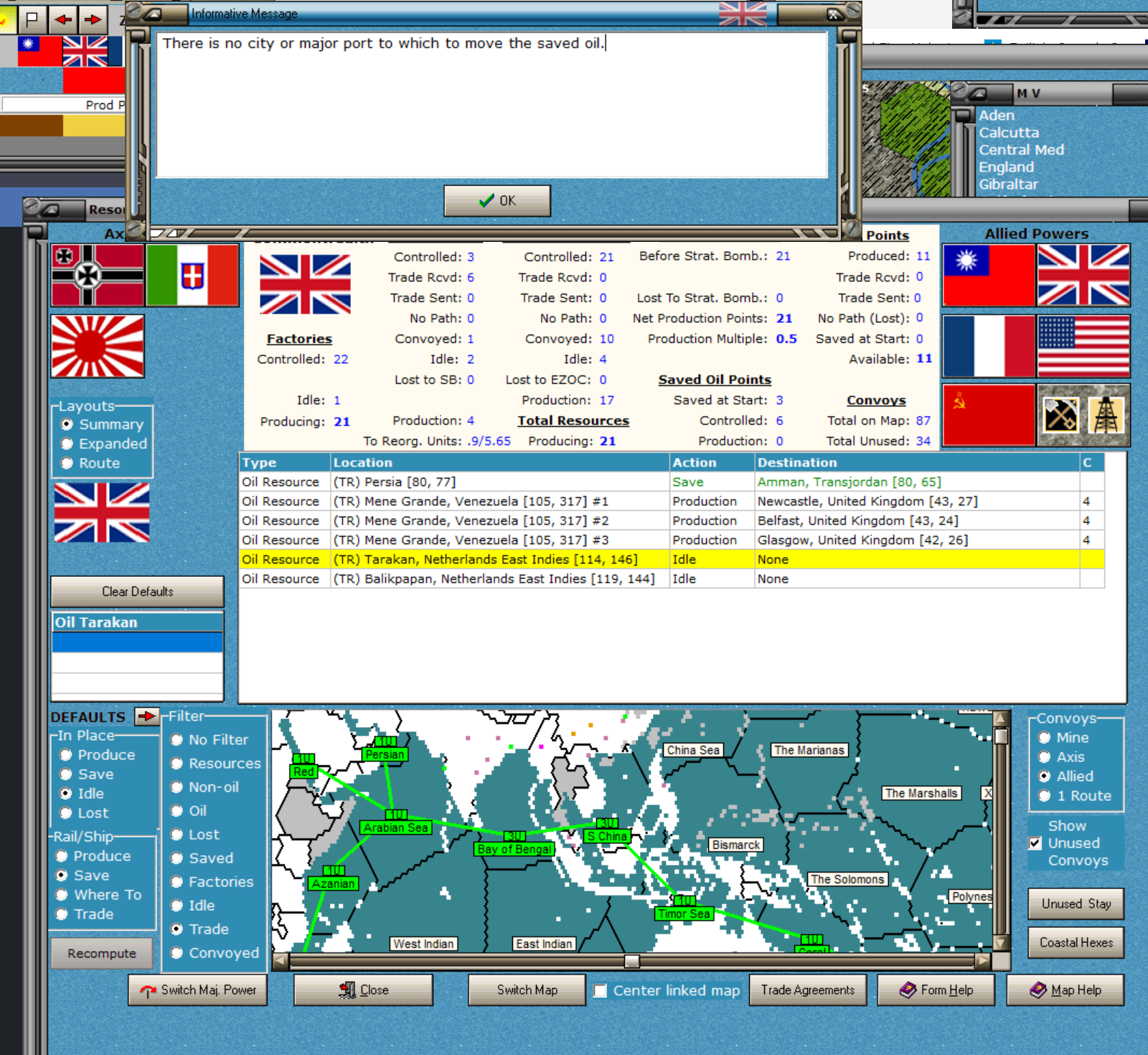Select the USA flag in Allied Powers

(x=1083, y=346)
